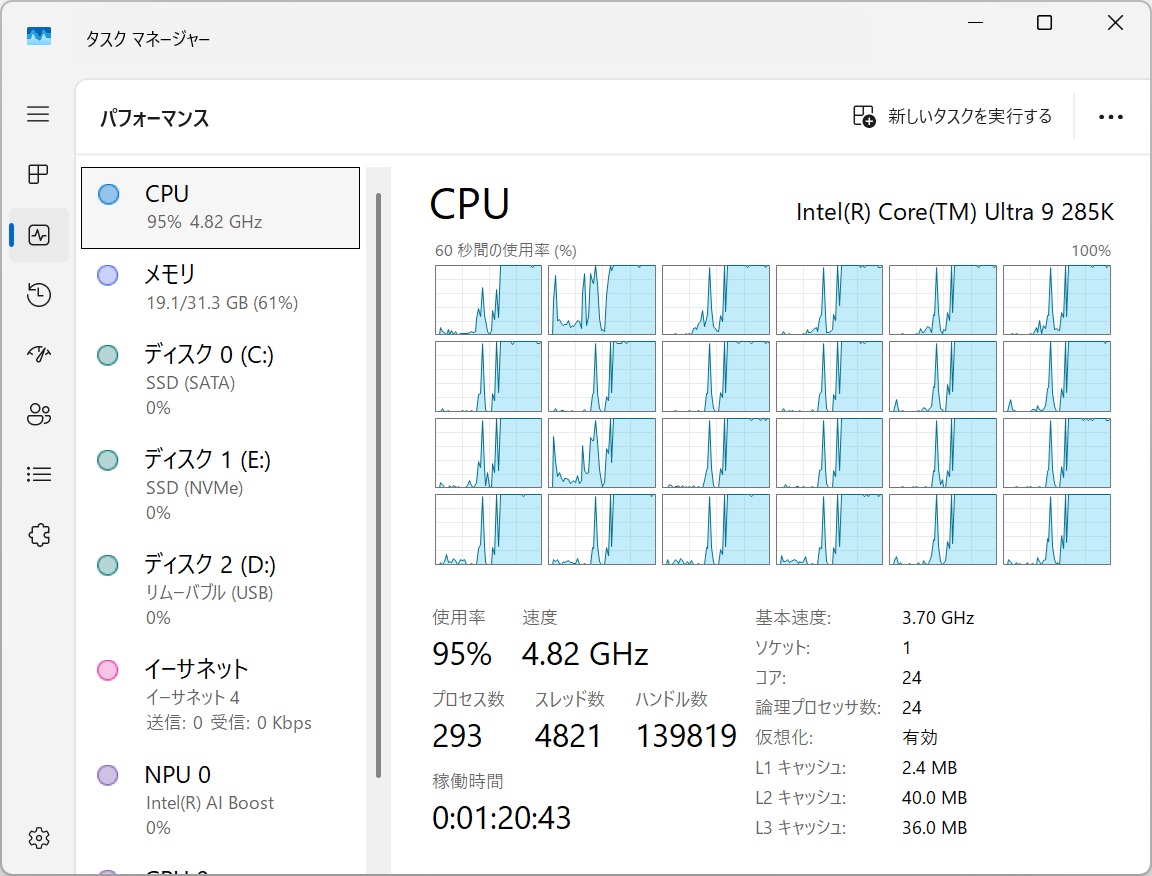Select the Performance monitor icon in sidebar

(x=37, y=234)
